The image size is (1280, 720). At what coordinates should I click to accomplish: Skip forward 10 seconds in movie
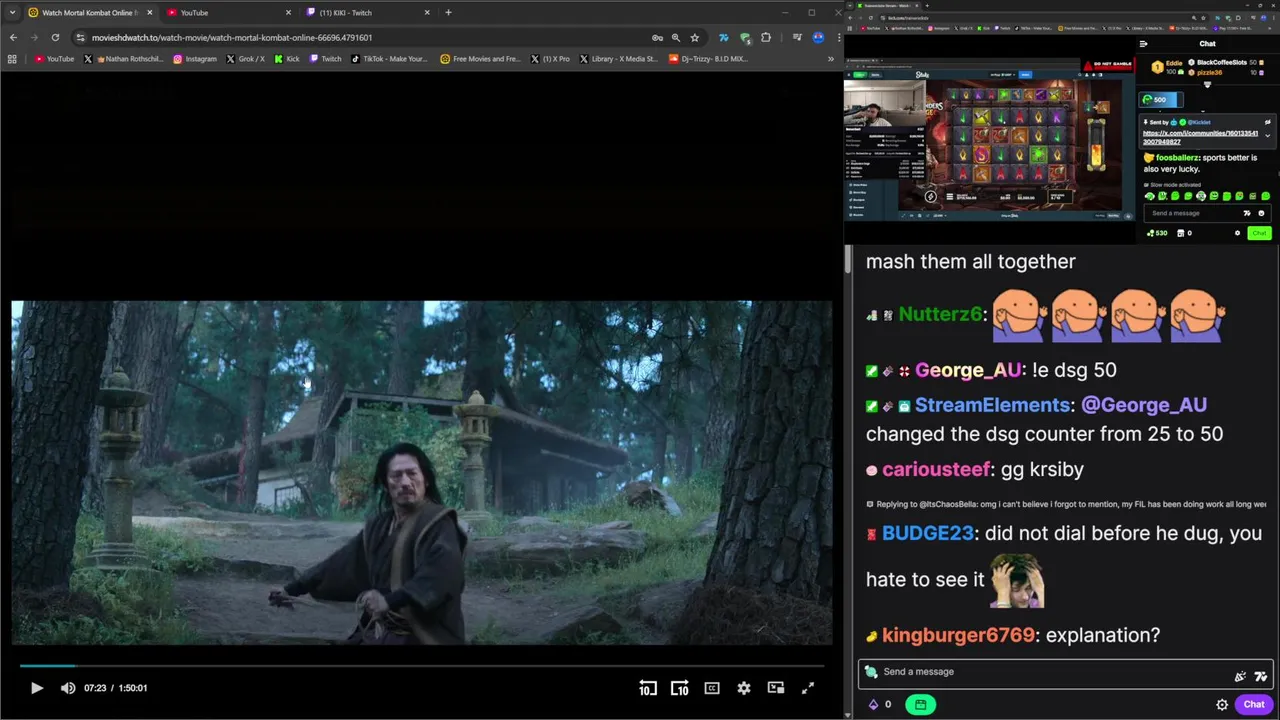coord(680,688)
